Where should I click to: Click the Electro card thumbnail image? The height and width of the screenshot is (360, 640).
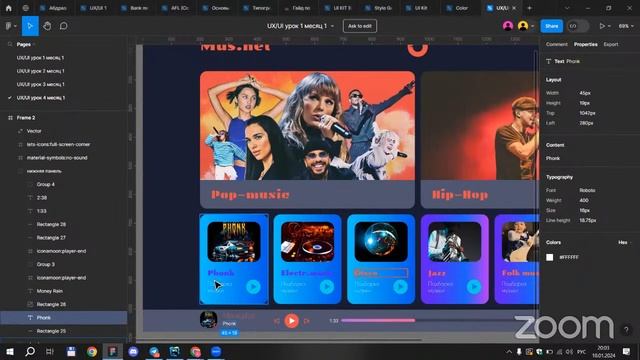point(307,242)
